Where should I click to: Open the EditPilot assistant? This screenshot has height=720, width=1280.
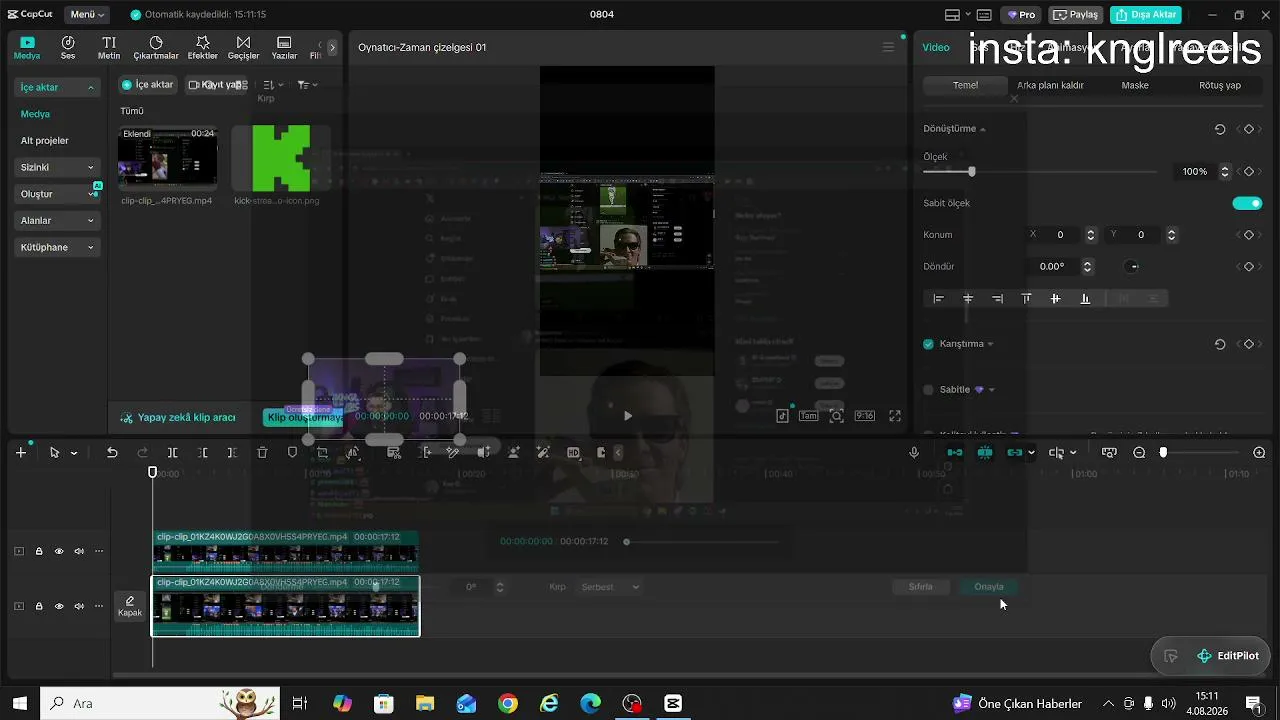click(1228, 656)
